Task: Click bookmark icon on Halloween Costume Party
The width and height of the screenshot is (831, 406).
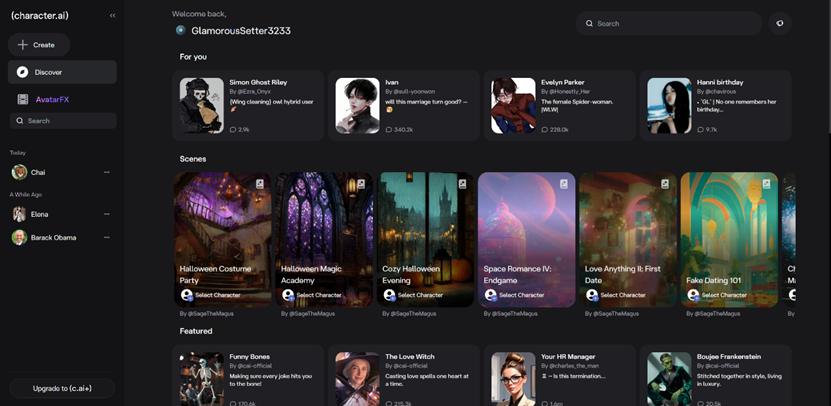Action: click(259, 184)
